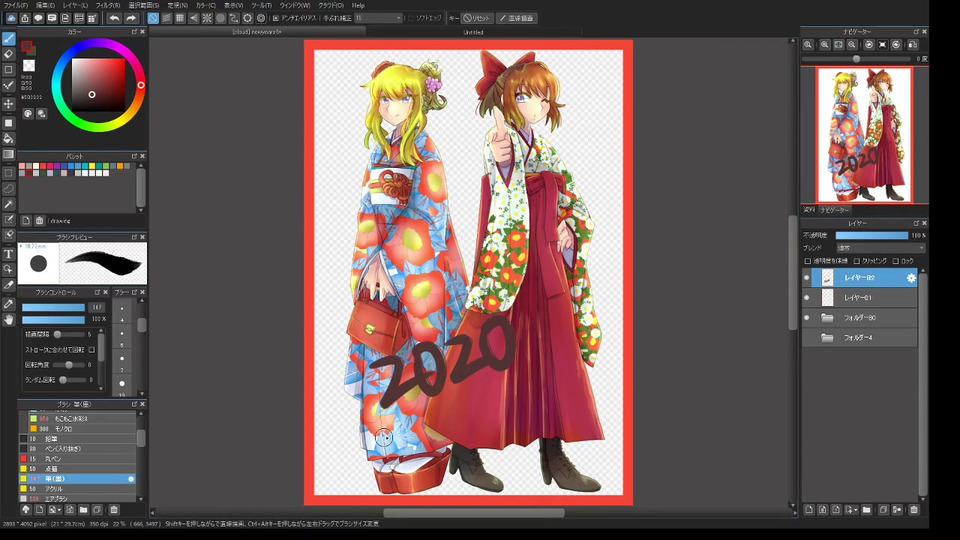The height and width of the screenshot is (540, 960).
Task: Open the Help menu
Action: pos(358,5)
